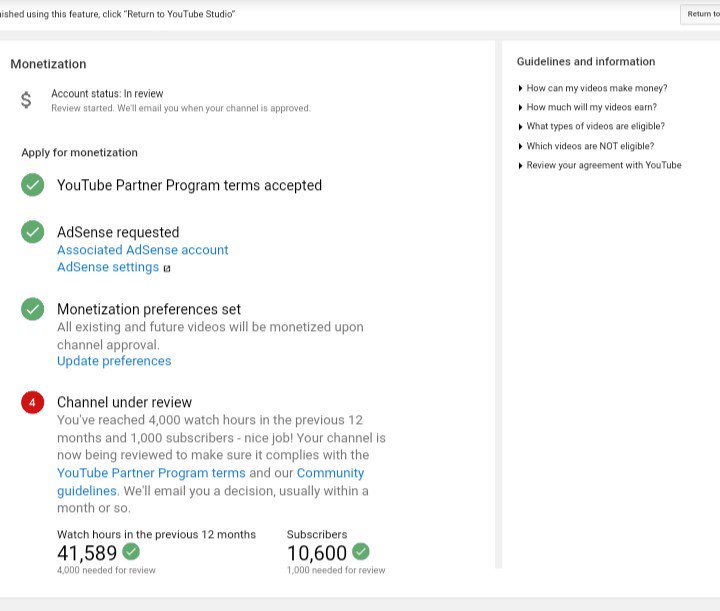
Task: Click green checkmark next to 10,600 subscribers
Action: pos(361,551)
